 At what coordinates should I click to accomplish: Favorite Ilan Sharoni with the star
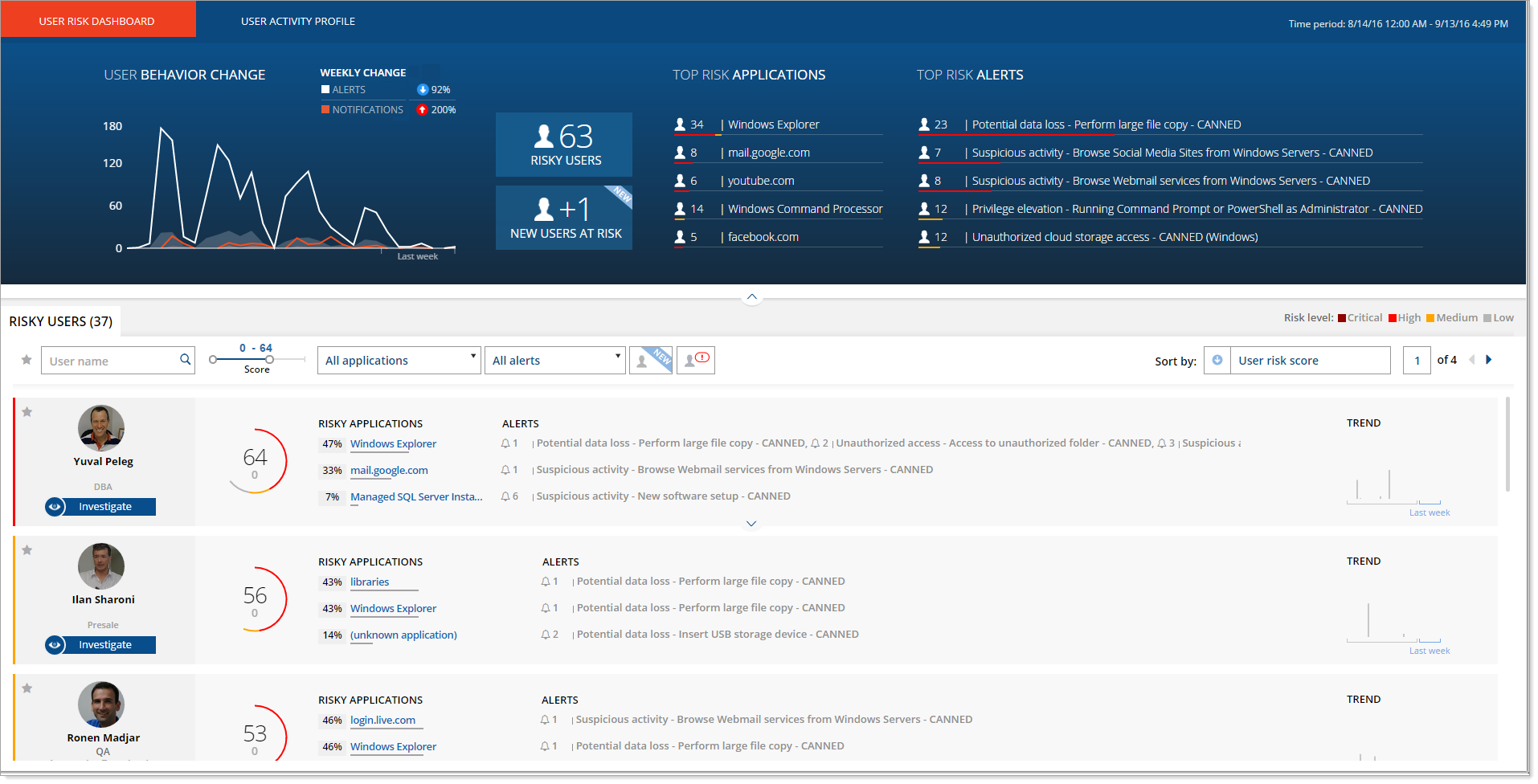tap(27, 550)
